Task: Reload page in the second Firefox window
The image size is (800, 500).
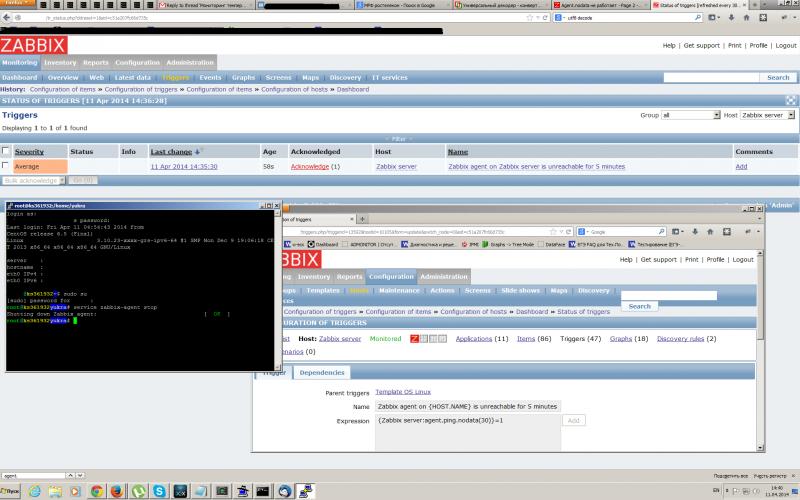Action: point(568,232)
